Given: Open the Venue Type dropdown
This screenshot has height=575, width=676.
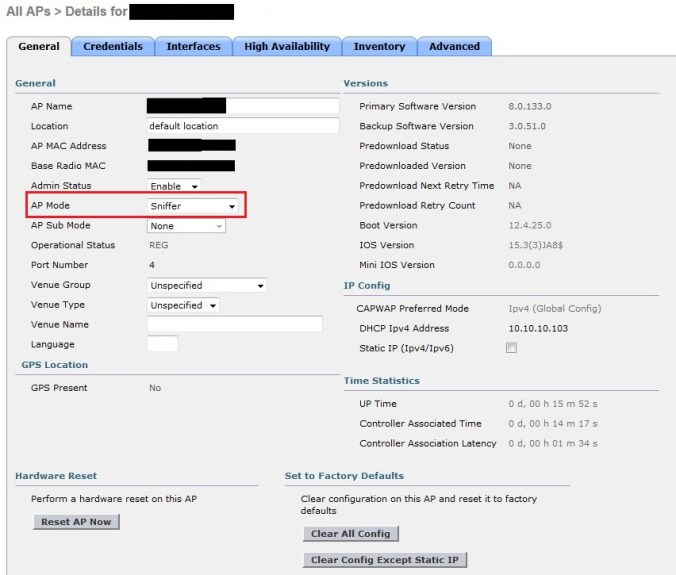Looking at the screenshot, I should click(x=183, y=305).
